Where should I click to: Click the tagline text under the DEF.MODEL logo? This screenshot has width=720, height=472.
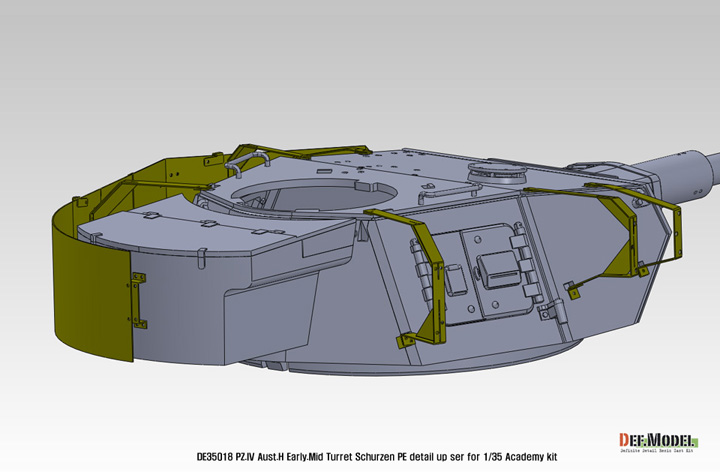click(x=658, y=462)
